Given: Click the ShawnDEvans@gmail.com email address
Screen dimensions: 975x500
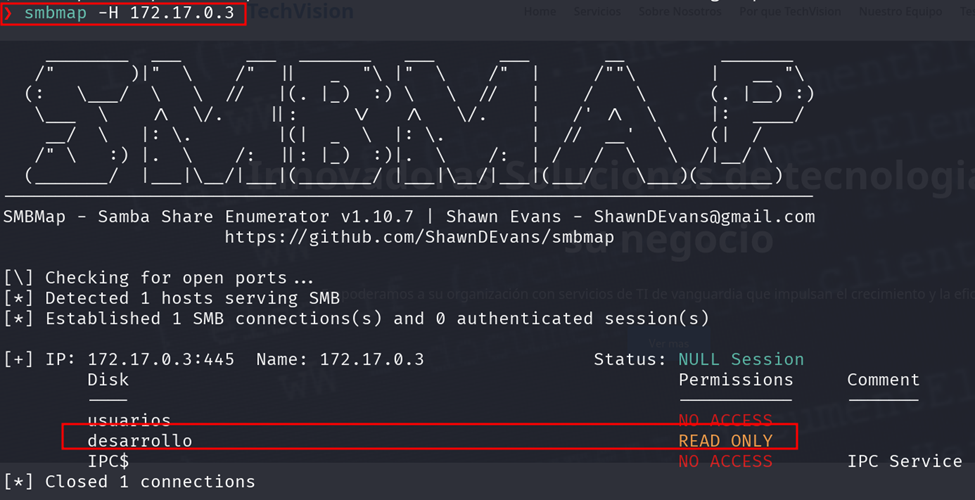Looking at the screenshot, I should (x=704, y=216).
